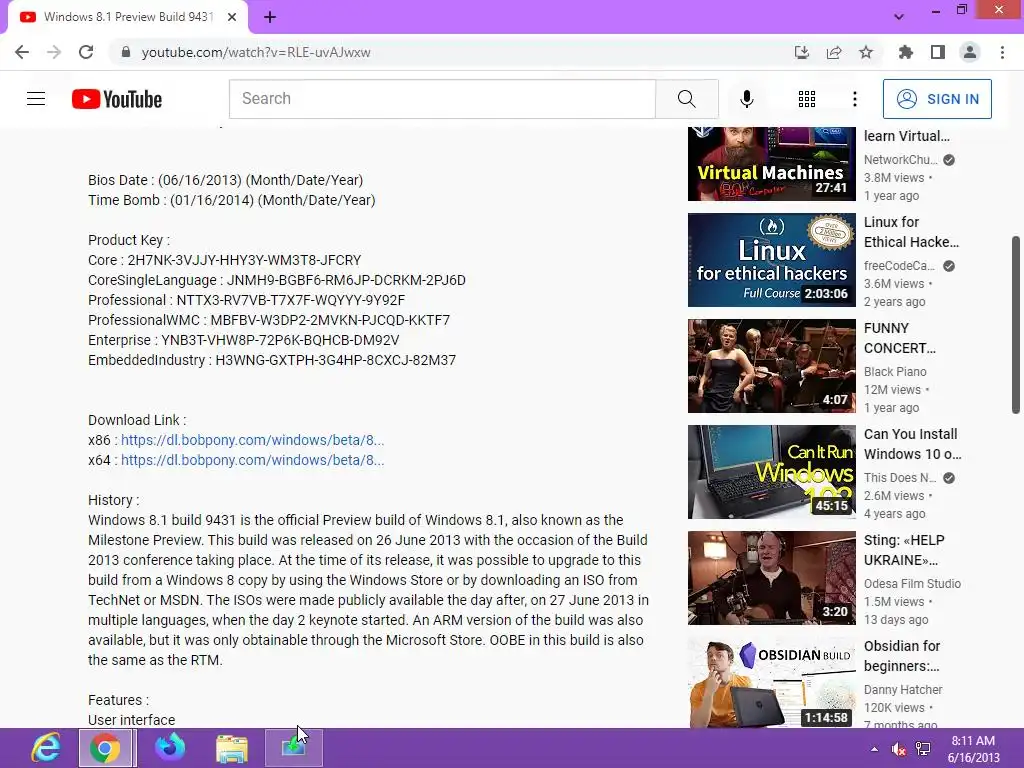
Task: Open YouTube hamburger guide menu
Action: (36, 99)
